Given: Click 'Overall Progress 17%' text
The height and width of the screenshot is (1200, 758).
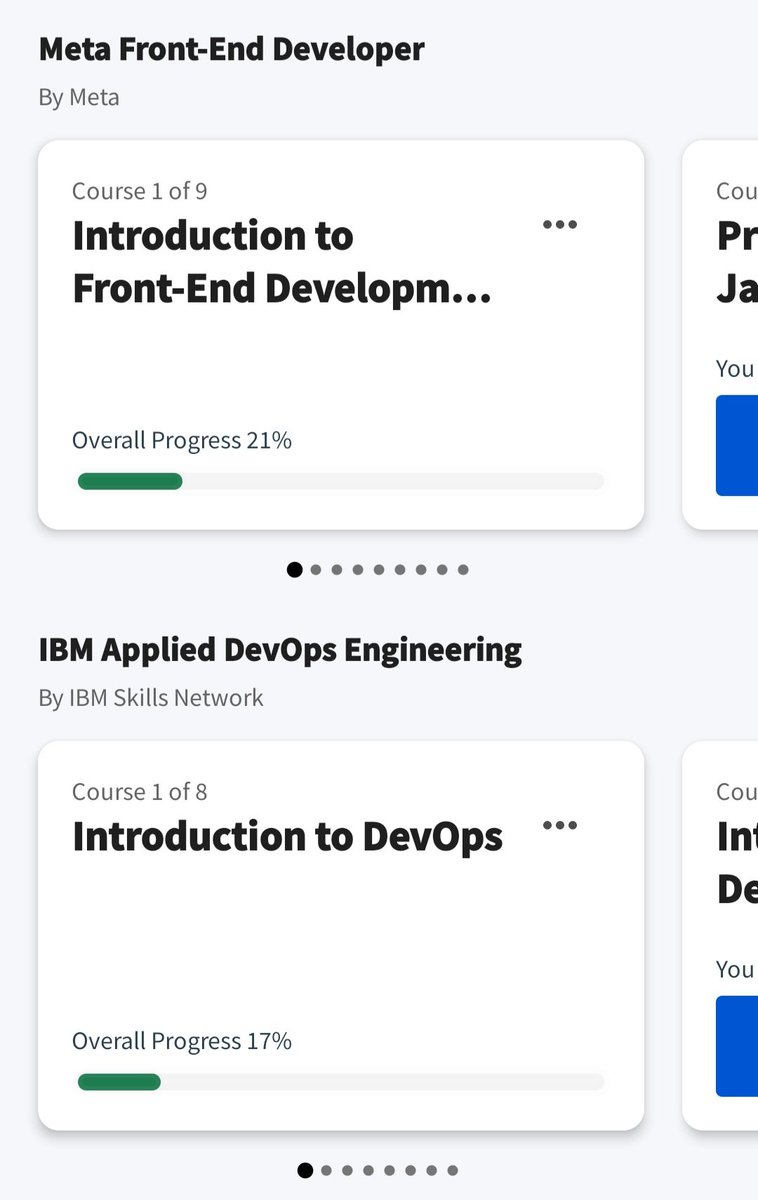Looking at the screenshot, I should pyautogui.click(x=182, y=1042).
